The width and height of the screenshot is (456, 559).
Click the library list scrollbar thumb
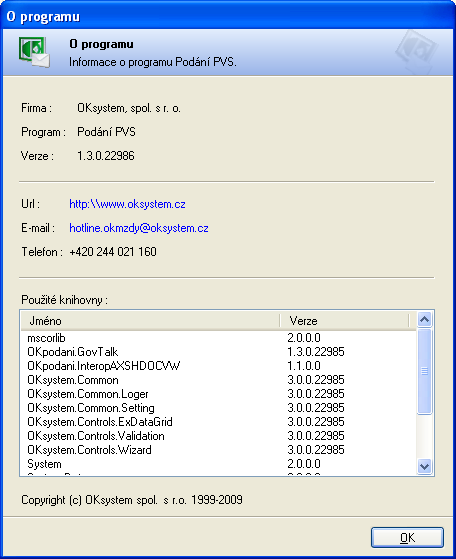tap(424, 371)
